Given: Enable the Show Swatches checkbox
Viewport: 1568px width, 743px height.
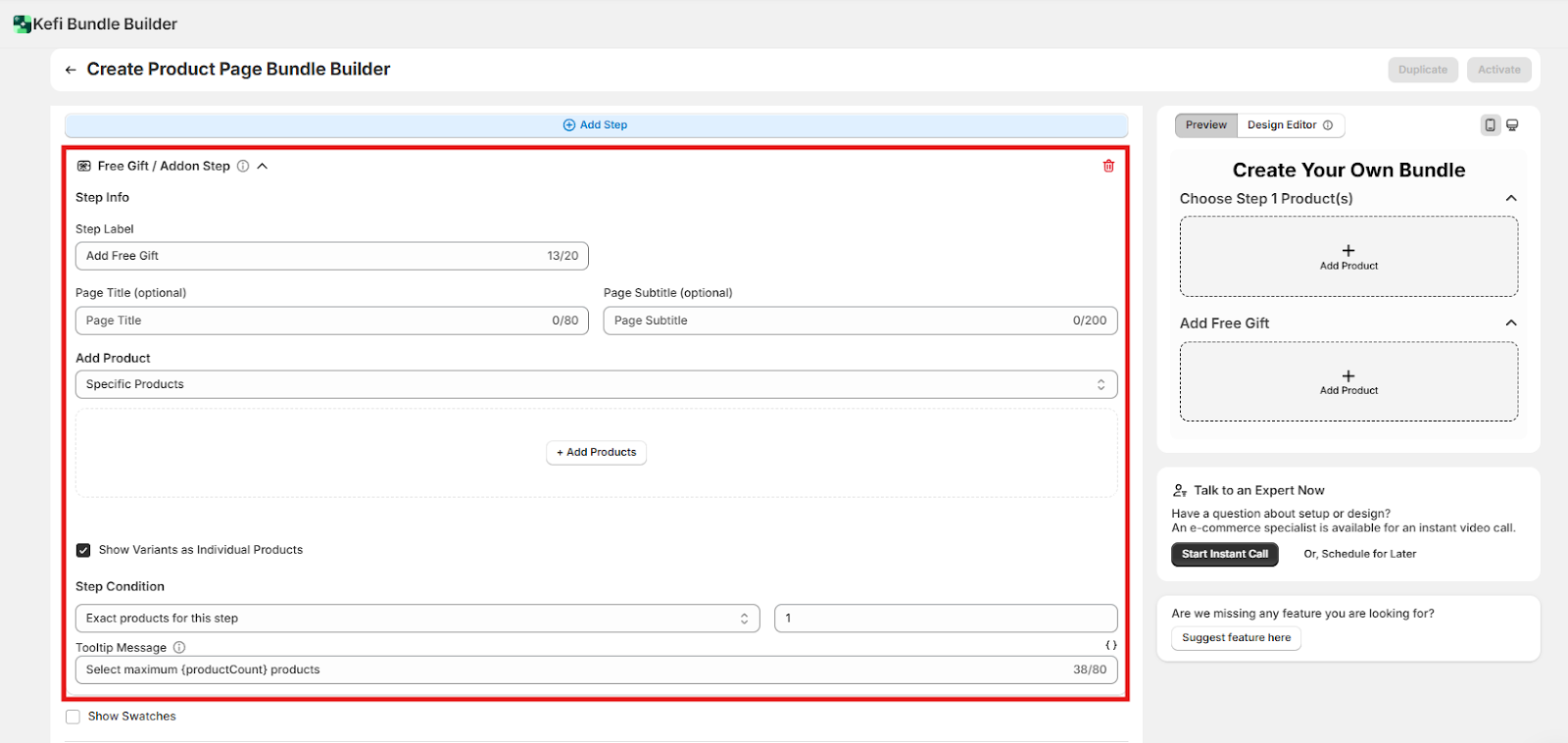Looking at the screenshot, I should click(73, 717).
